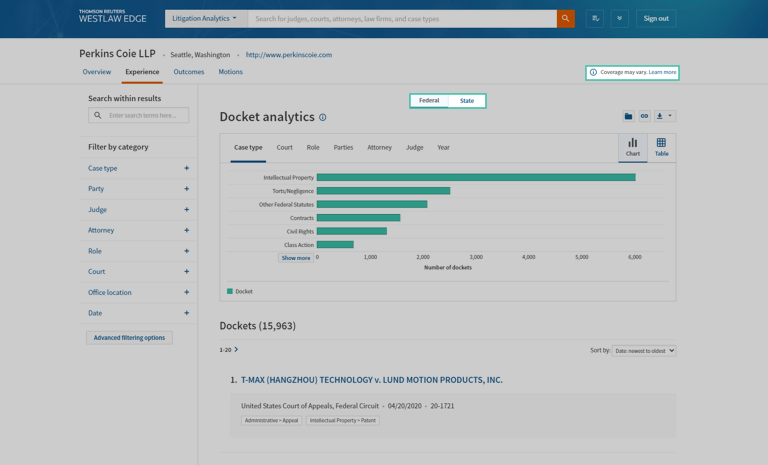Click the orange search magnifier button
The width and height of the screenshot is (768, 465).
(565, 18)
